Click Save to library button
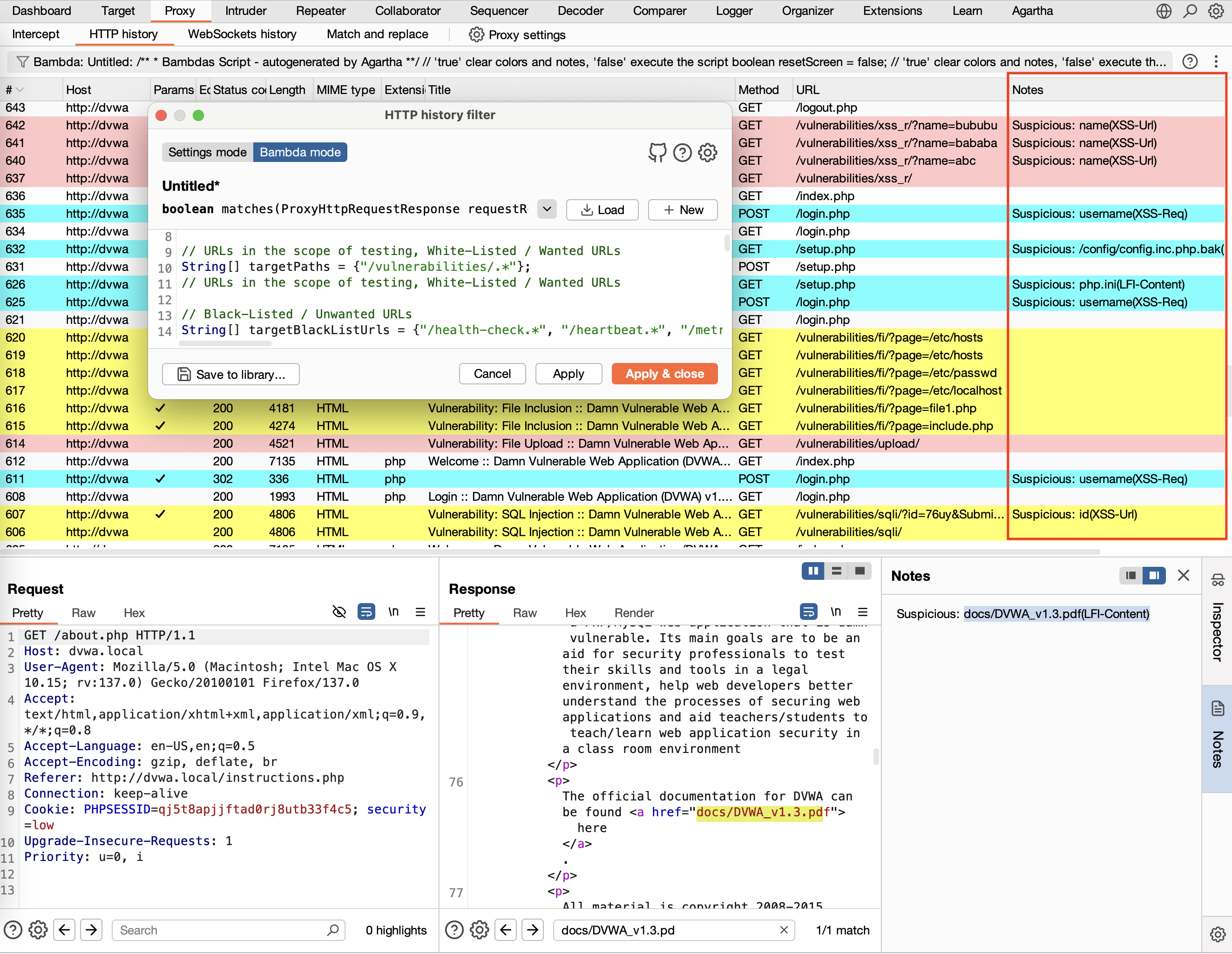Image resolution: width=1232 pixels, height=954 pixels. click(x=231, y=374)
